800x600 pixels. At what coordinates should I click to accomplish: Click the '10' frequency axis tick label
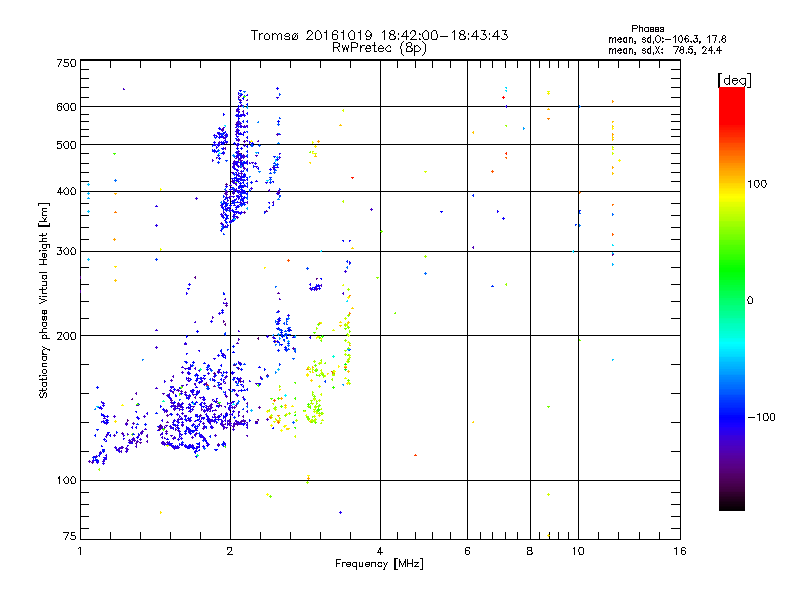point(578,551)
